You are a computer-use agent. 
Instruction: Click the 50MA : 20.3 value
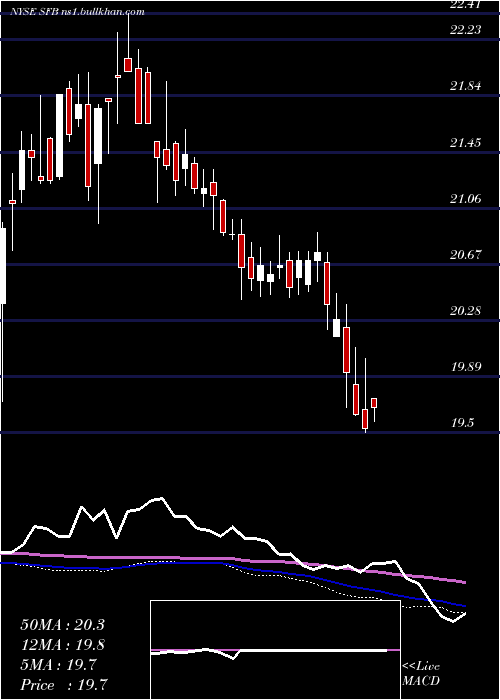pos(62,625)
